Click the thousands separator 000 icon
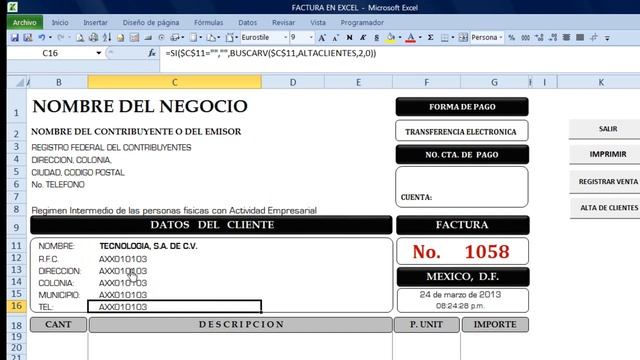The image size is (640, 360). 526,38
